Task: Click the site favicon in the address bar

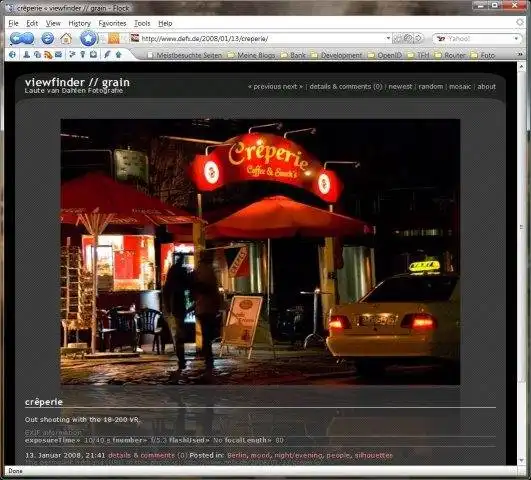Action: pos(135,38)
